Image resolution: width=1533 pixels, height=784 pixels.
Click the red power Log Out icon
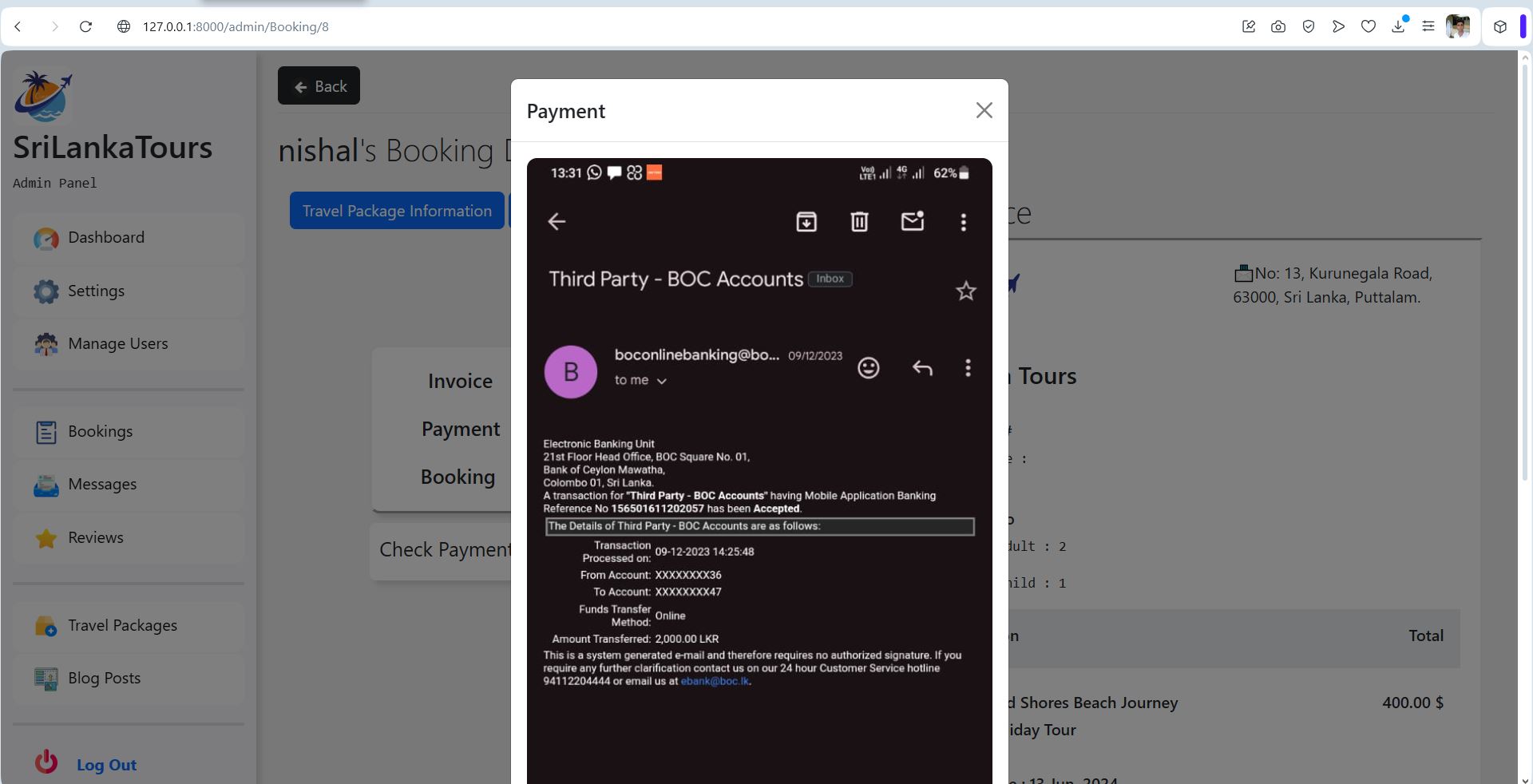pyautogui.click(x=46, y=762)
